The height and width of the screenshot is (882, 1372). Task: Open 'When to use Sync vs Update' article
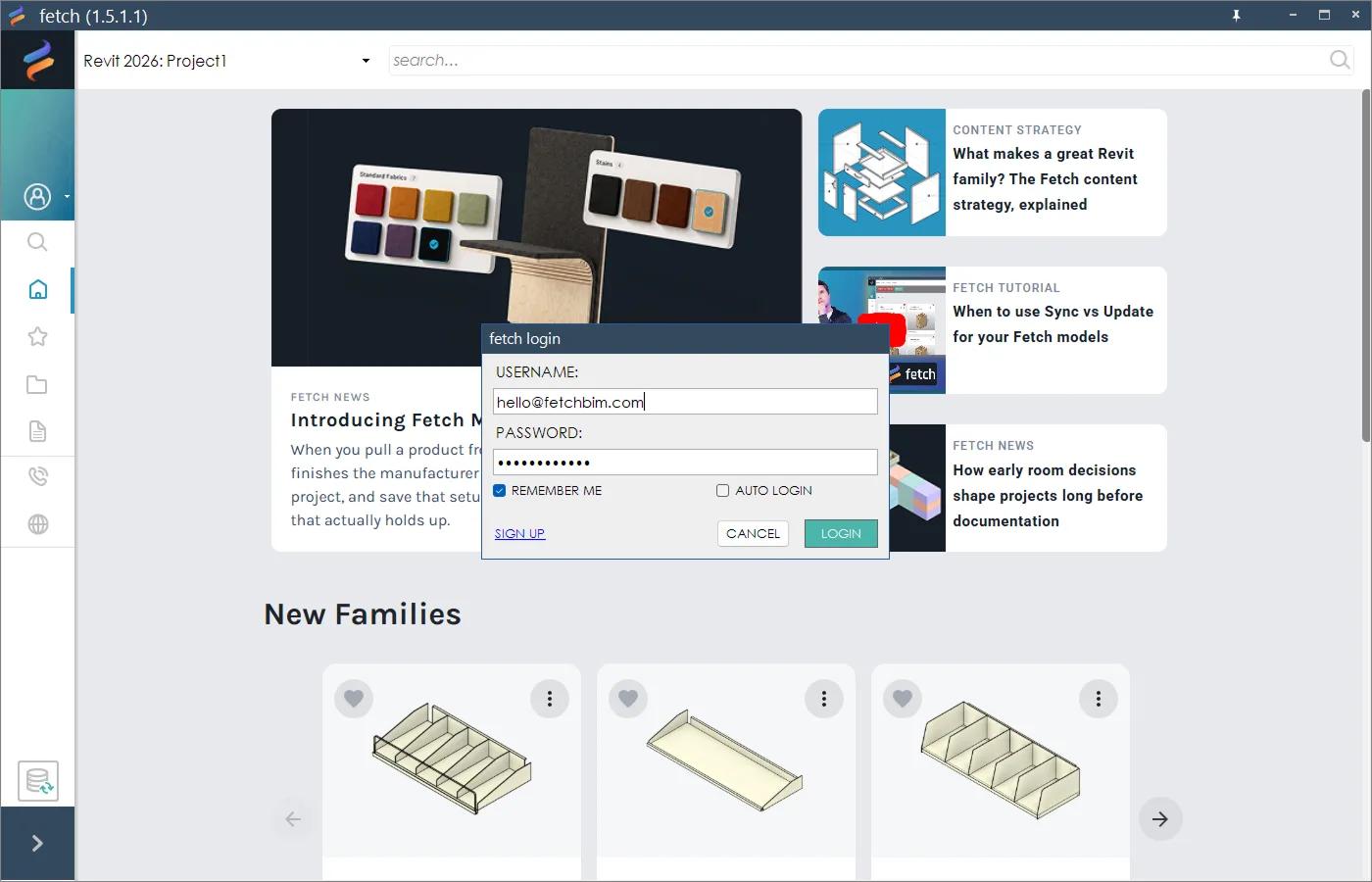point(1053,324)
